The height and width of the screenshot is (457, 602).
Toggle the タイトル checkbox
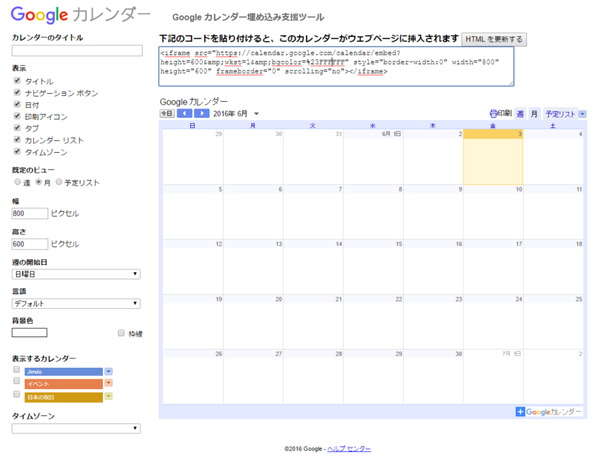pyautogui.click(x=17, y=81)
